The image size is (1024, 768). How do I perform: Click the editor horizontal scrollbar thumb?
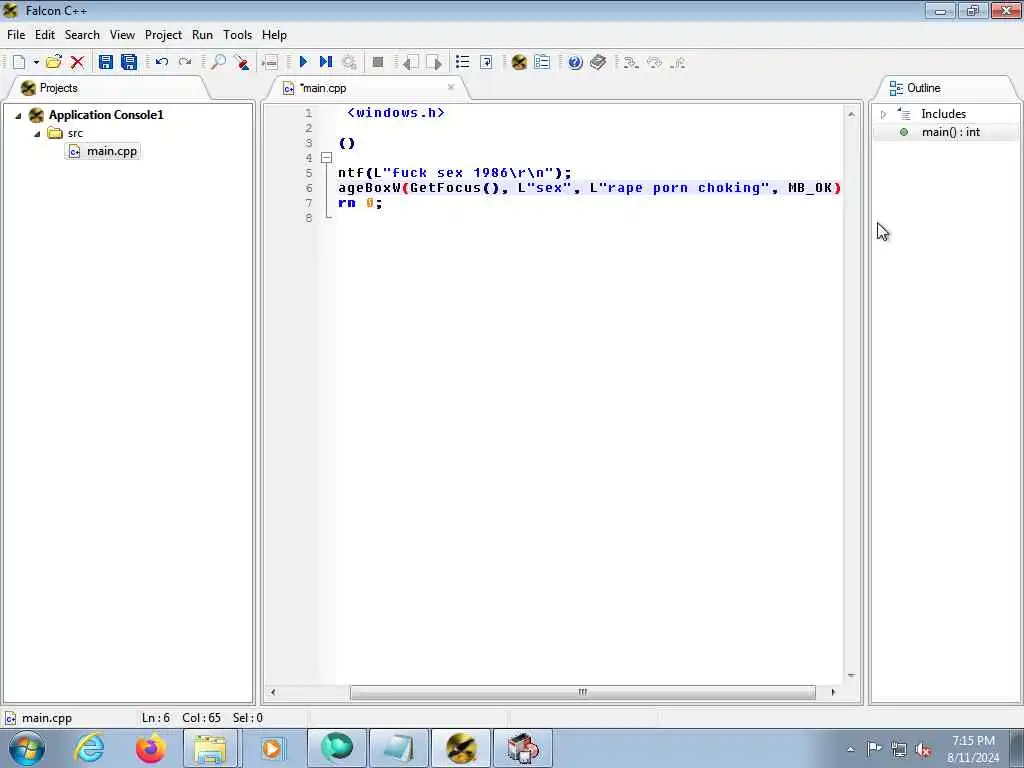coord(583,692)
